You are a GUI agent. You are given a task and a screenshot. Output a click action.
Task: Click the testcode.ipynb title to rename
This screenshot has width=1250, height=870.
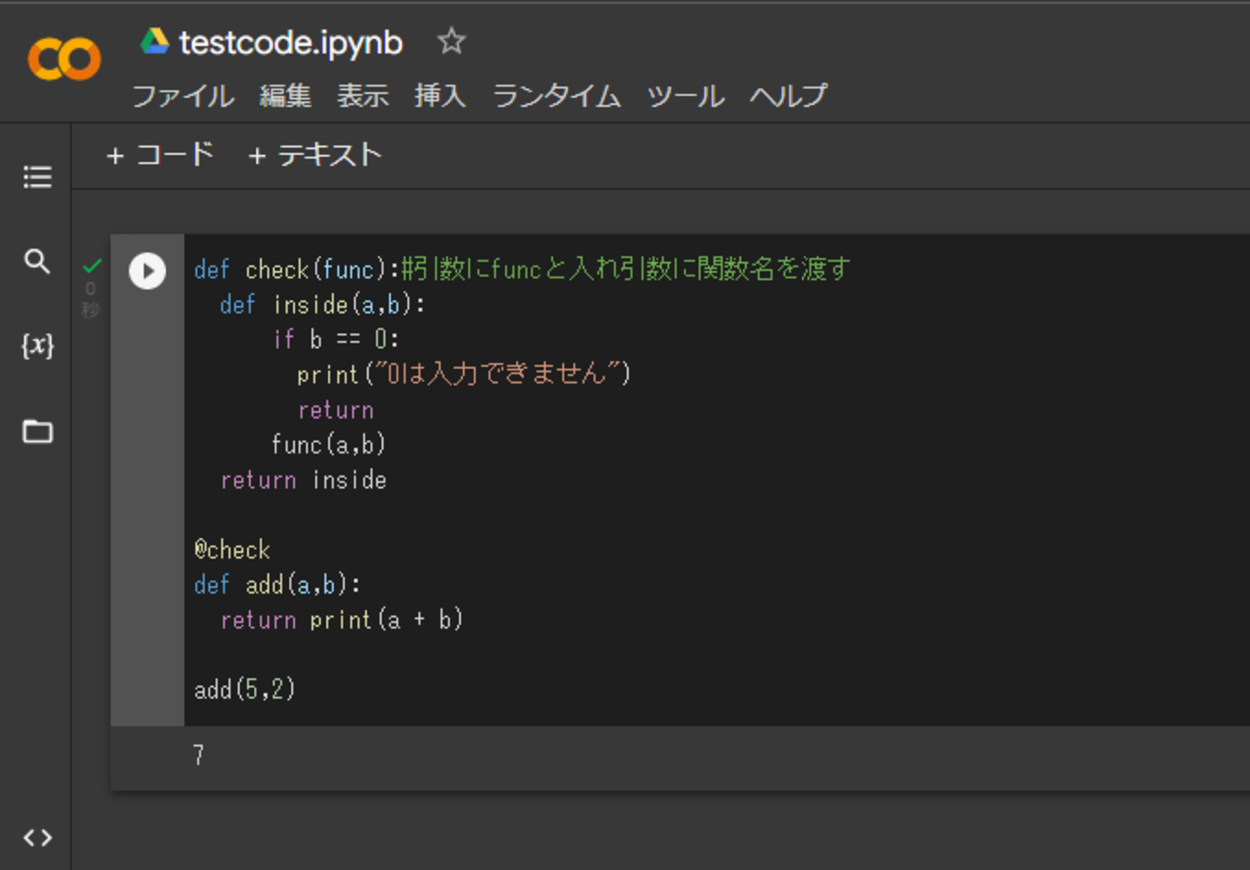[291, 43]
